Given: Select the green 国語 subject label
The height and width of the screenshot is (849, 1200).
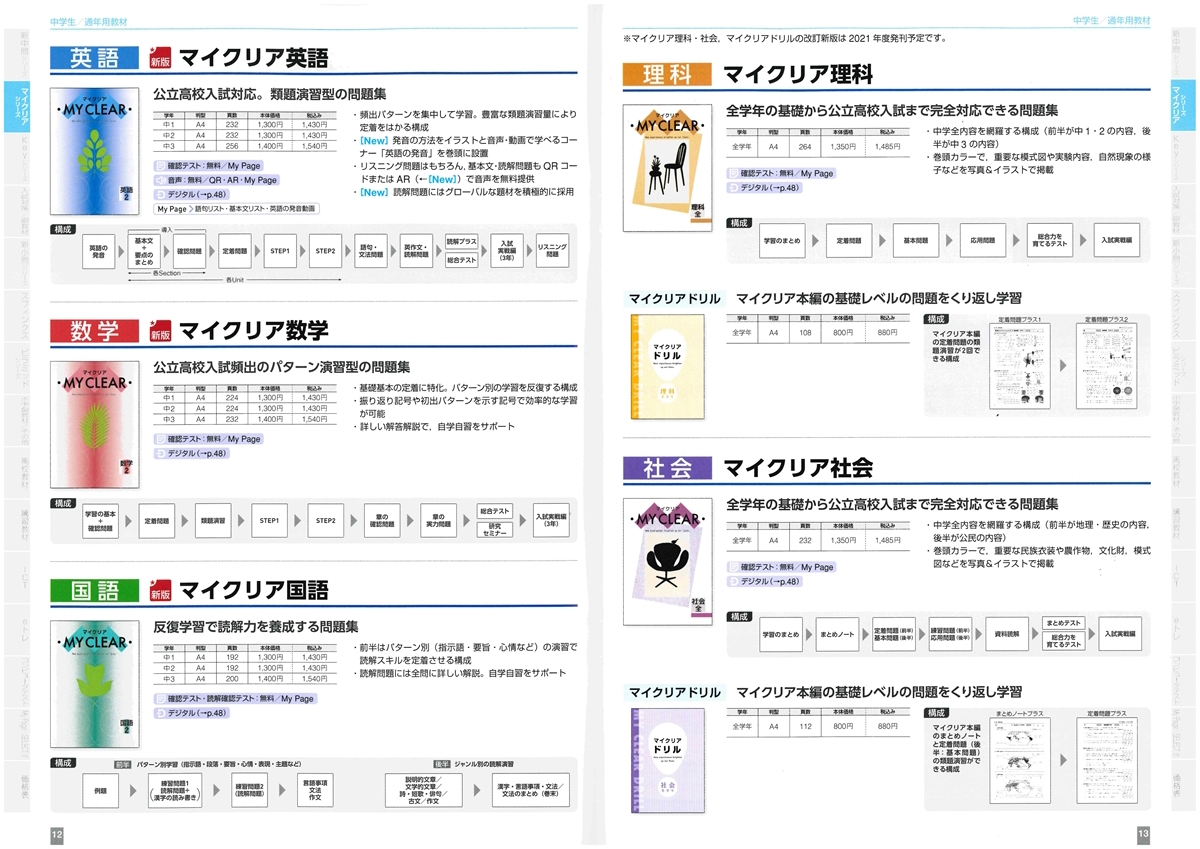Looking at the screenshot, I should 95,590.
